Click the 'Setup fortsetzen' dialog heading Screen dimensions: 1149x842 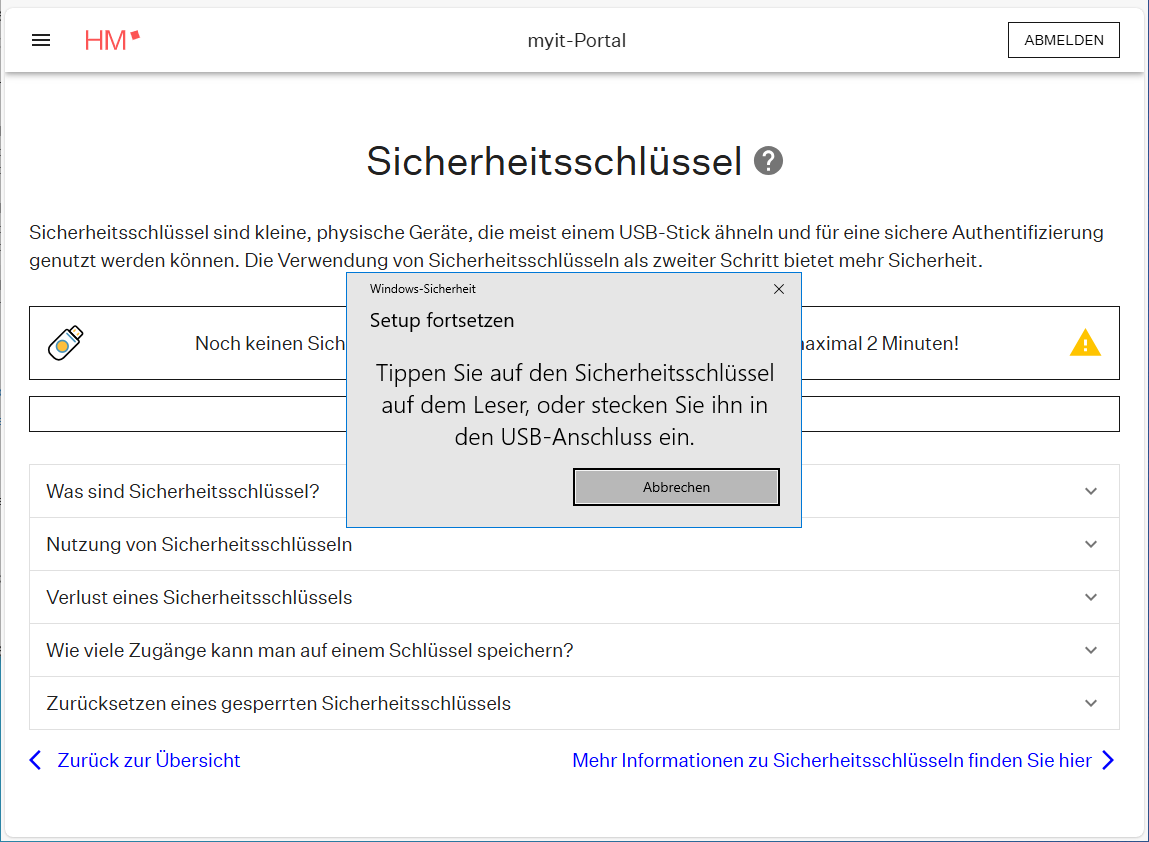point(442,321)
